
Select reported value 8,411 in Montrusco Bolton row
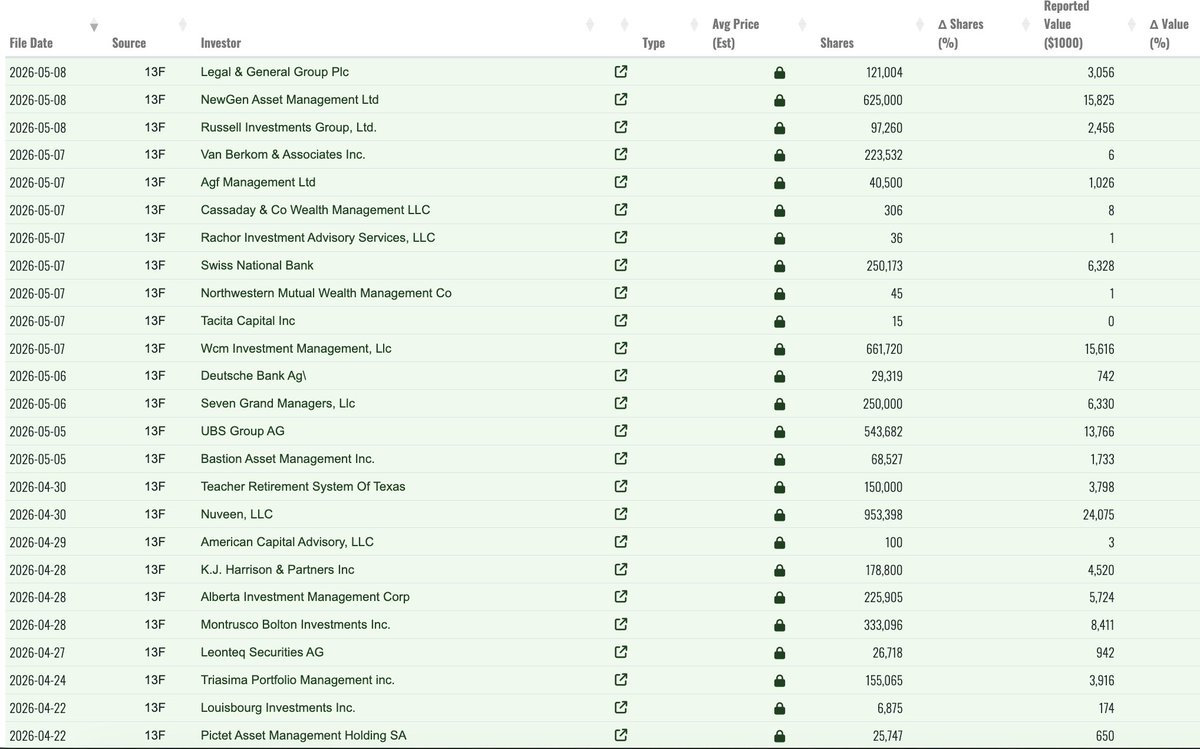[x=1100, y=625]
